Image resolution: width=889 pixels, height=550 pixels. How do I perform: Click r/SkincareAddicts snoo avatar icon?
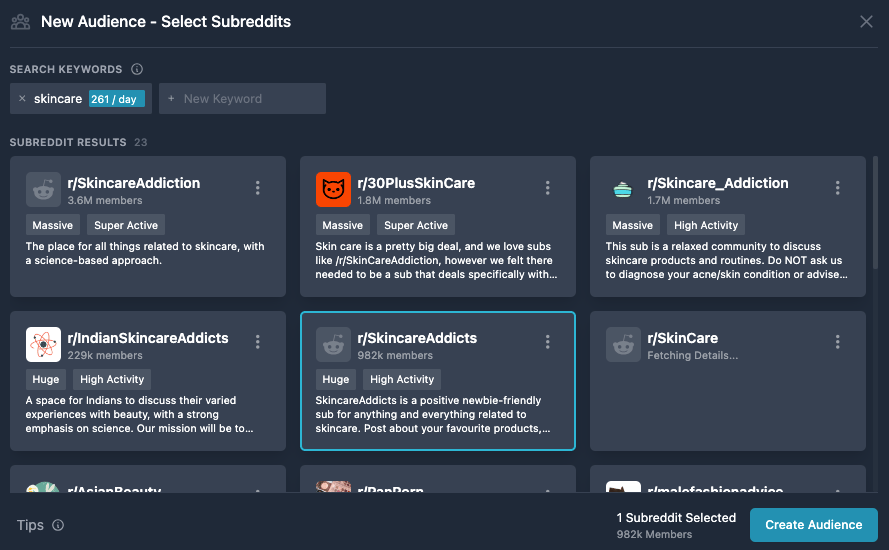click(x=333, y=344)
